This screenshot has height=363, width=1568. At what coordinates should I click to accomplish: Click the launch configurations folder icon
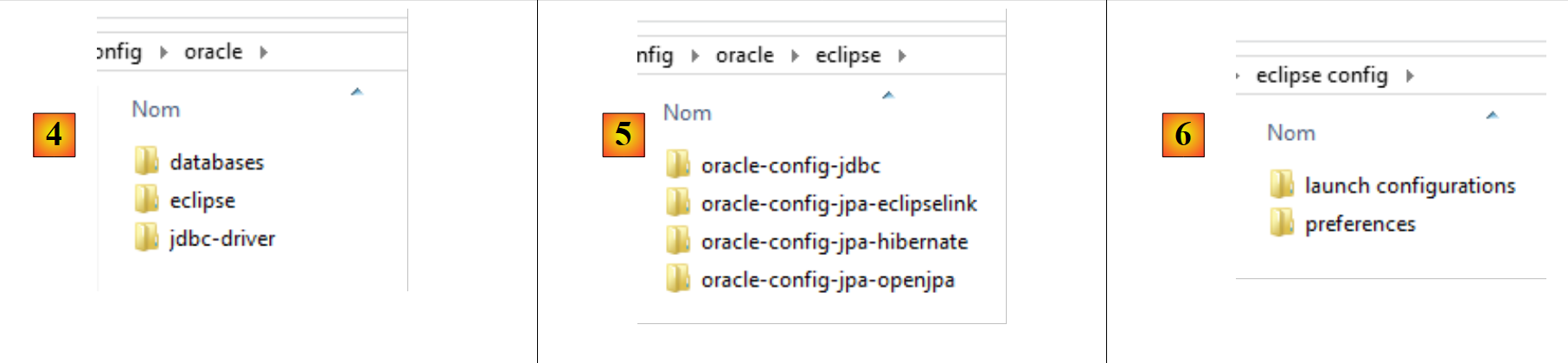pos(1281,184)
